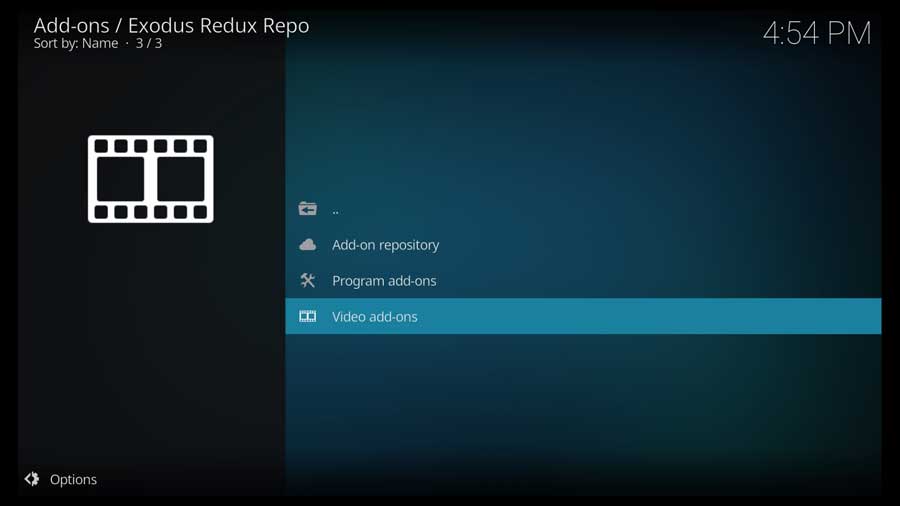Click the parent folder back-arrow icon
This screenshot has width=900, height=506.
[308, 208]
